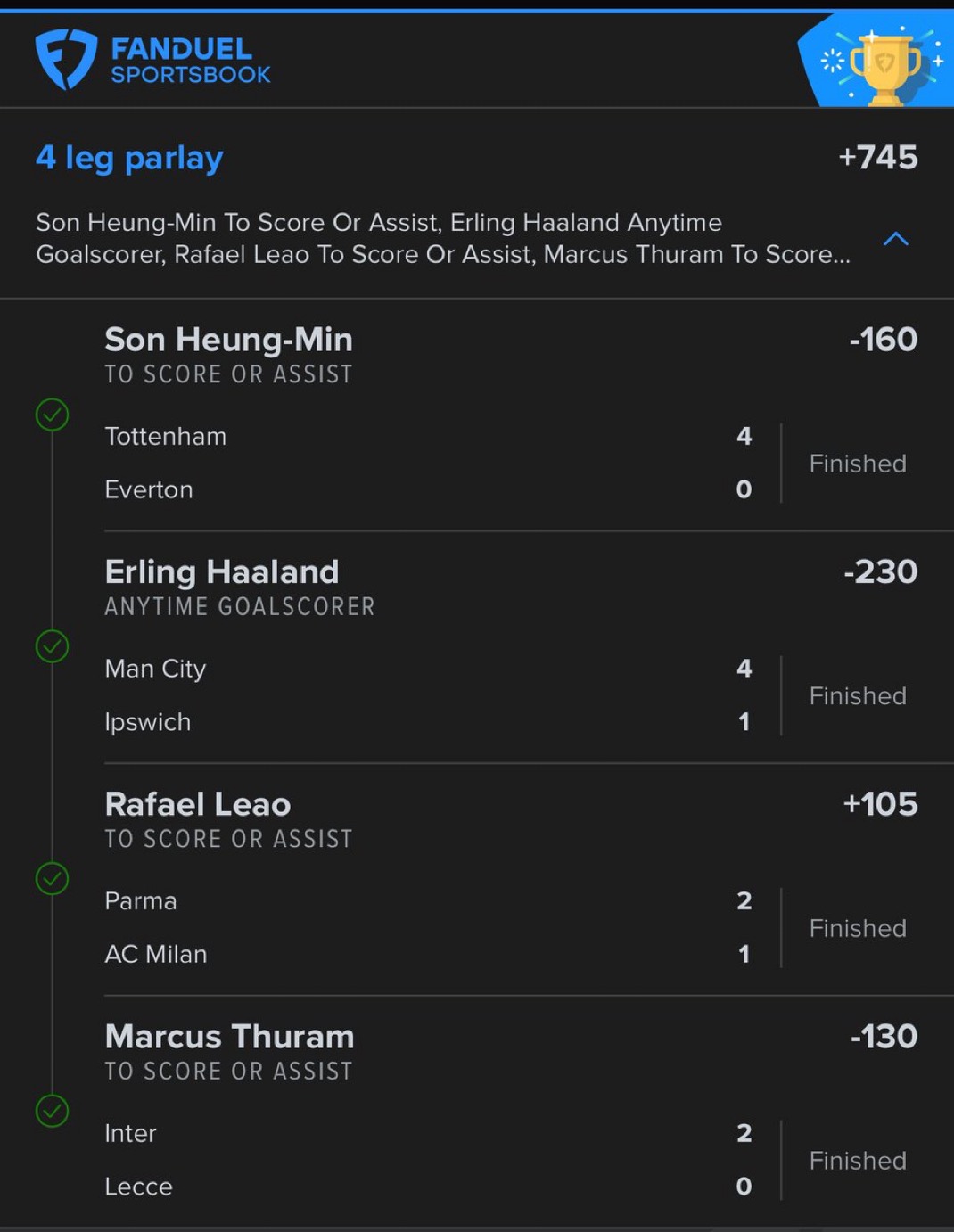Screen dimensions: 954x1232
Task: Open the Marcus Thuram leg title
Action: pyautogui.click(x=229, y=1037)
